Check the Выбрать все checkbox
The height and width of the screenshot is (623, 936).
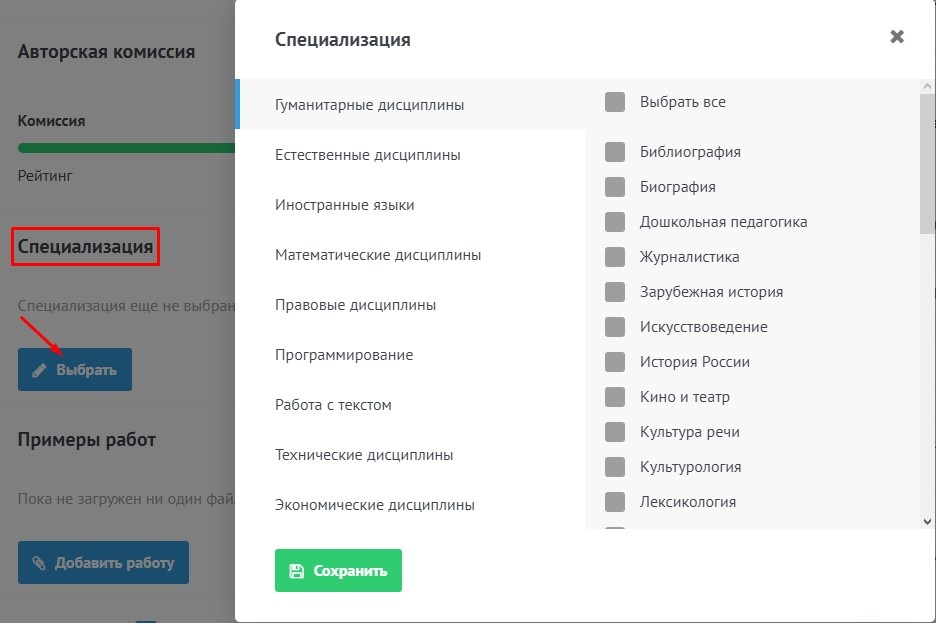tap(615, 102)
